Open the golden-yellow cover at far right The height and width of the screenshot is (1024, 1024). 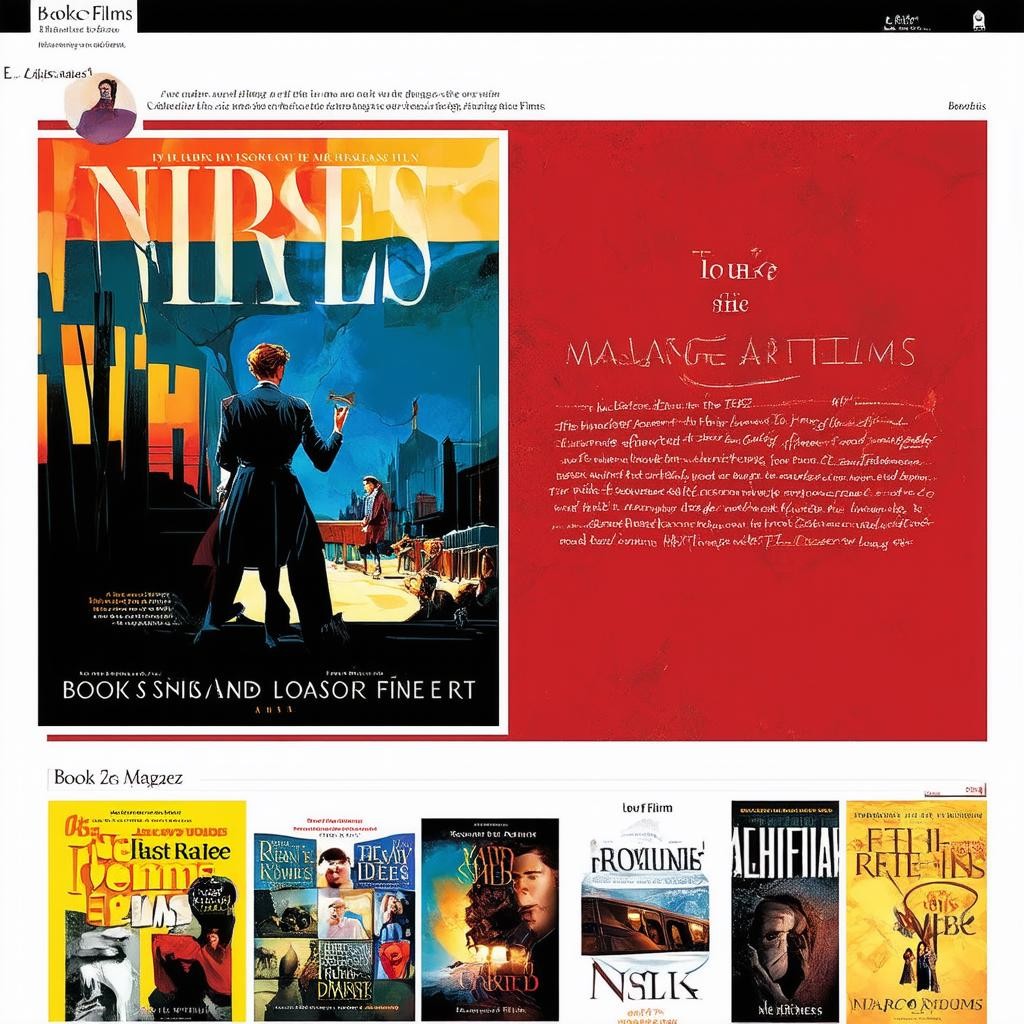coord(916,909)
